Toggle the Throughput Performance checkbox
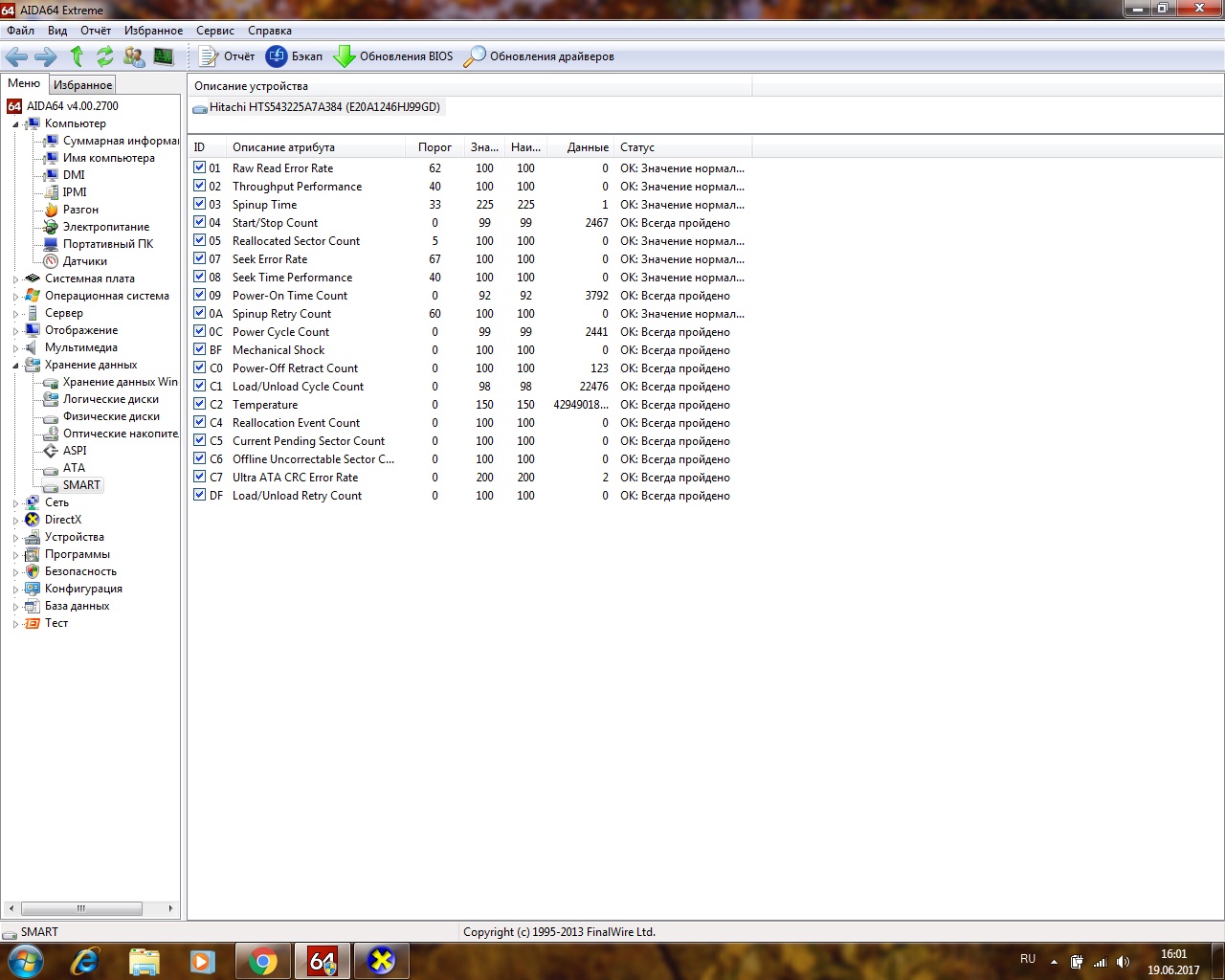The width and height of the screenshot is (1225, 980). click(199, 186)
